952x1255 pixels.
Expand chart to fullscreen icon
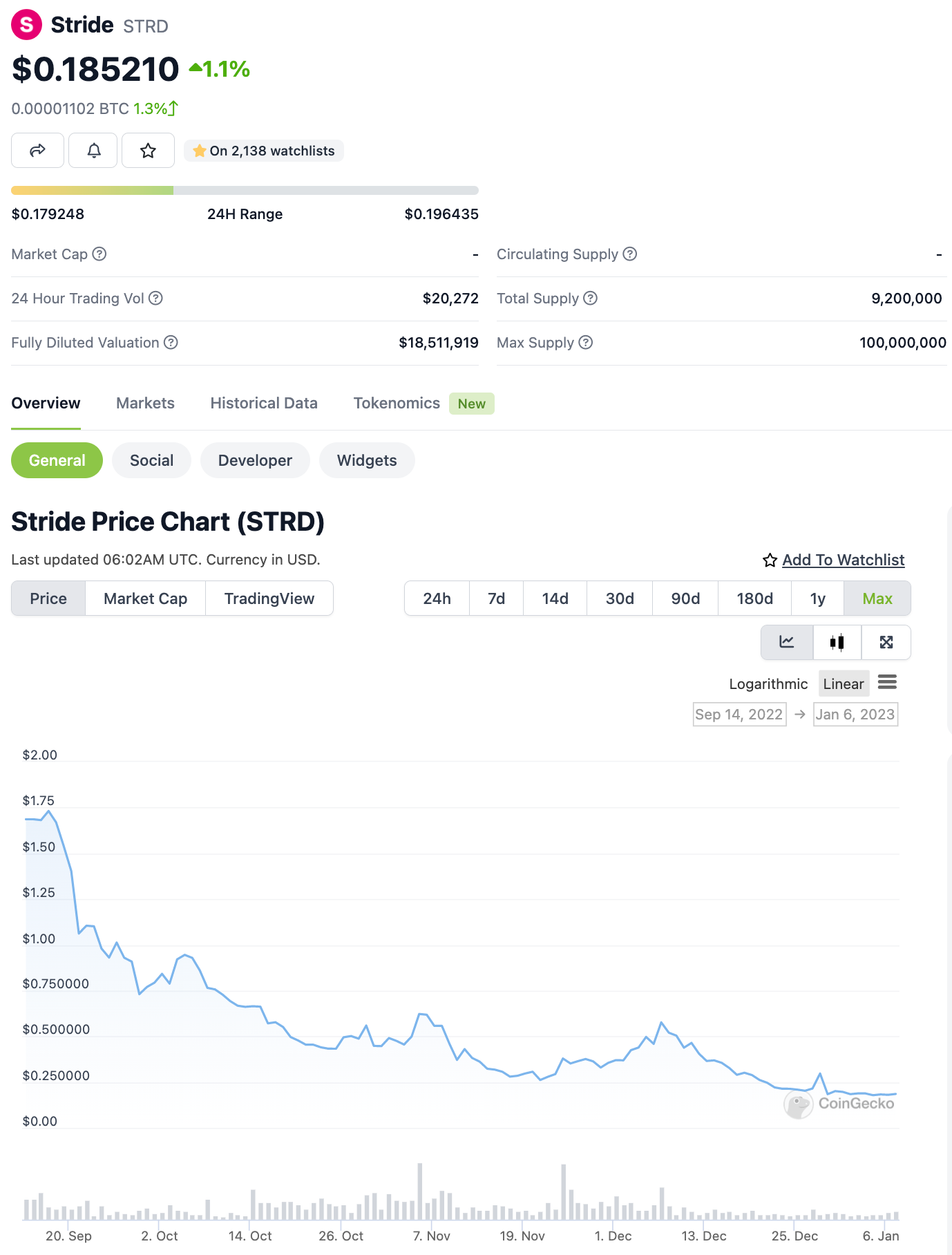886,642
